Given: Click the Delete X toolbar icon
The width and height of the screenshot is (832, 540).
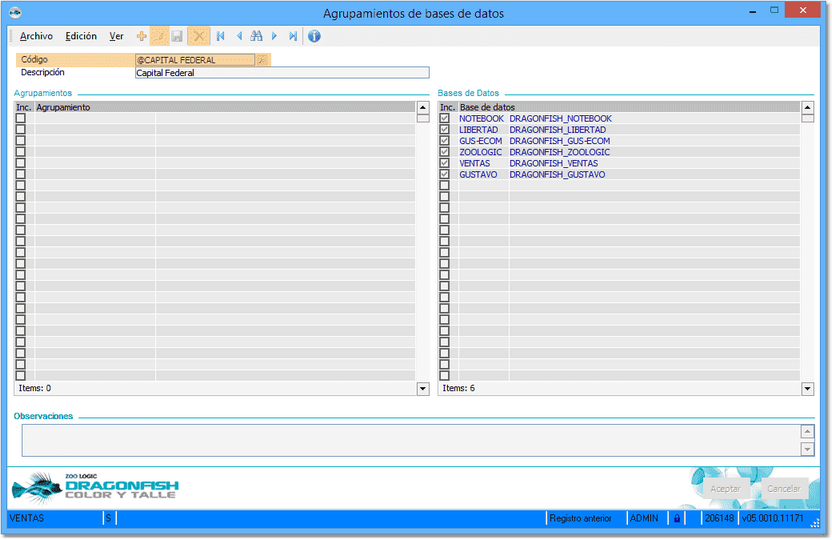Looking at the screenshot, I should pos(198,36).
